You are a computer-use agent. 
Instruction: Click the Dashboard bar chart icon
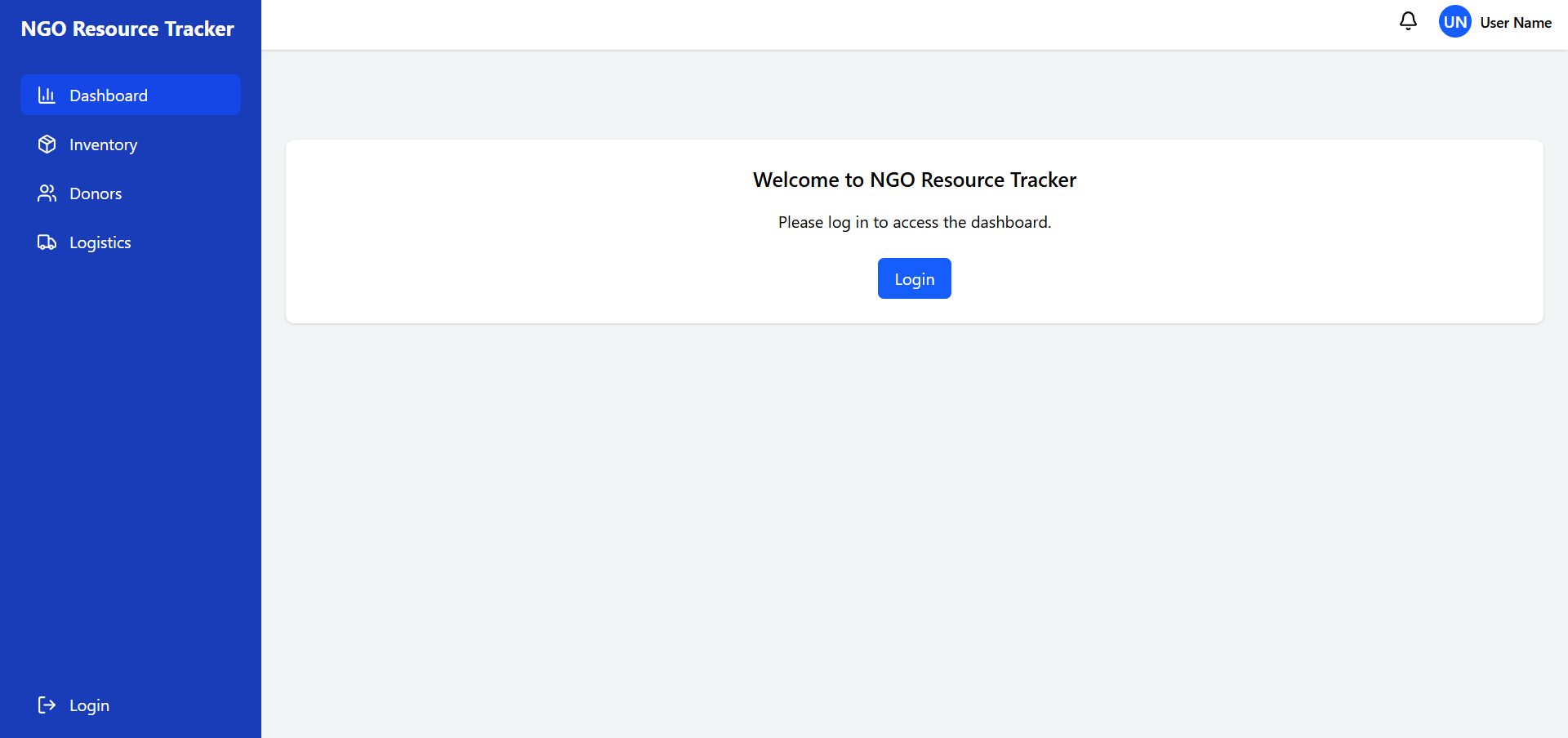pyautogui.click(x=47, y=96)
